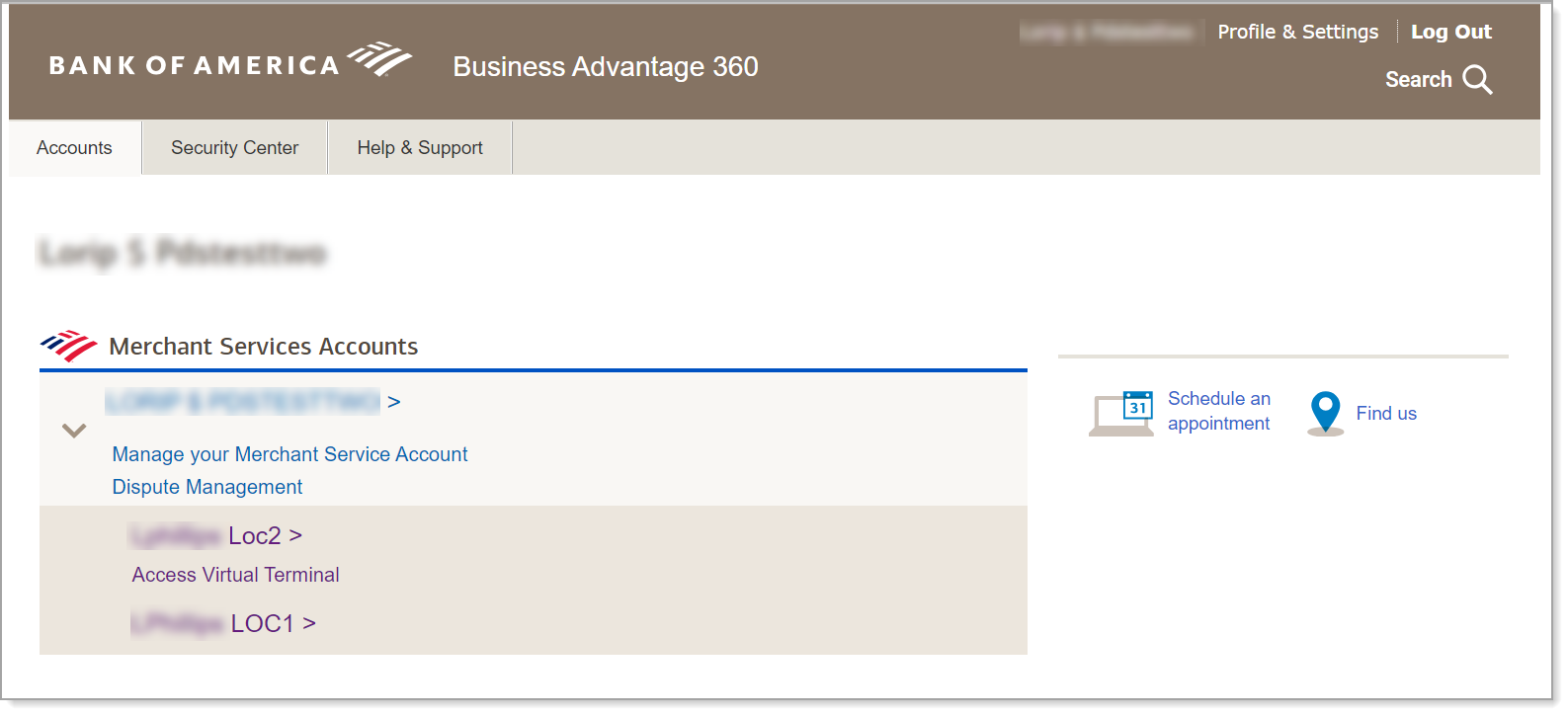Collapse the merchant account details chevron
Viewport: 1568px width, 715px height.
click(72, 431)
